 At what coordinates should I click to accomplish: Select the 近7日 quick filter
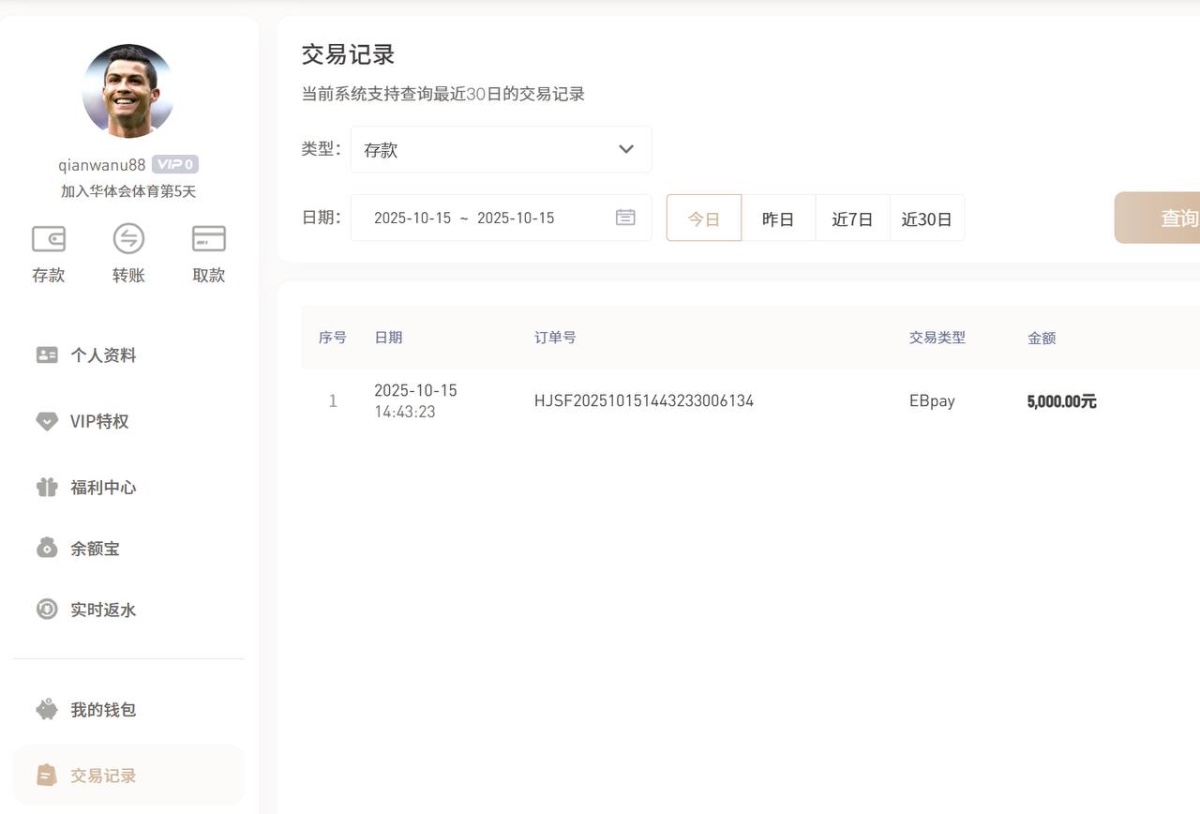(x=852, y=217)
